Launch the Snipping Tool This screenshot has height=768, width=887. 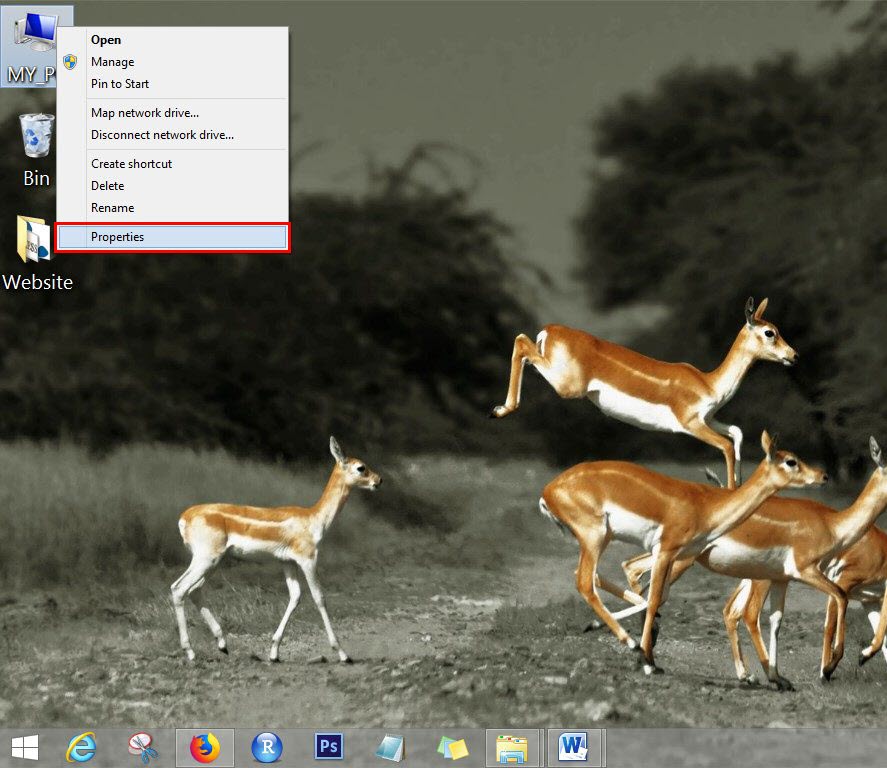[x=143, y=747]
